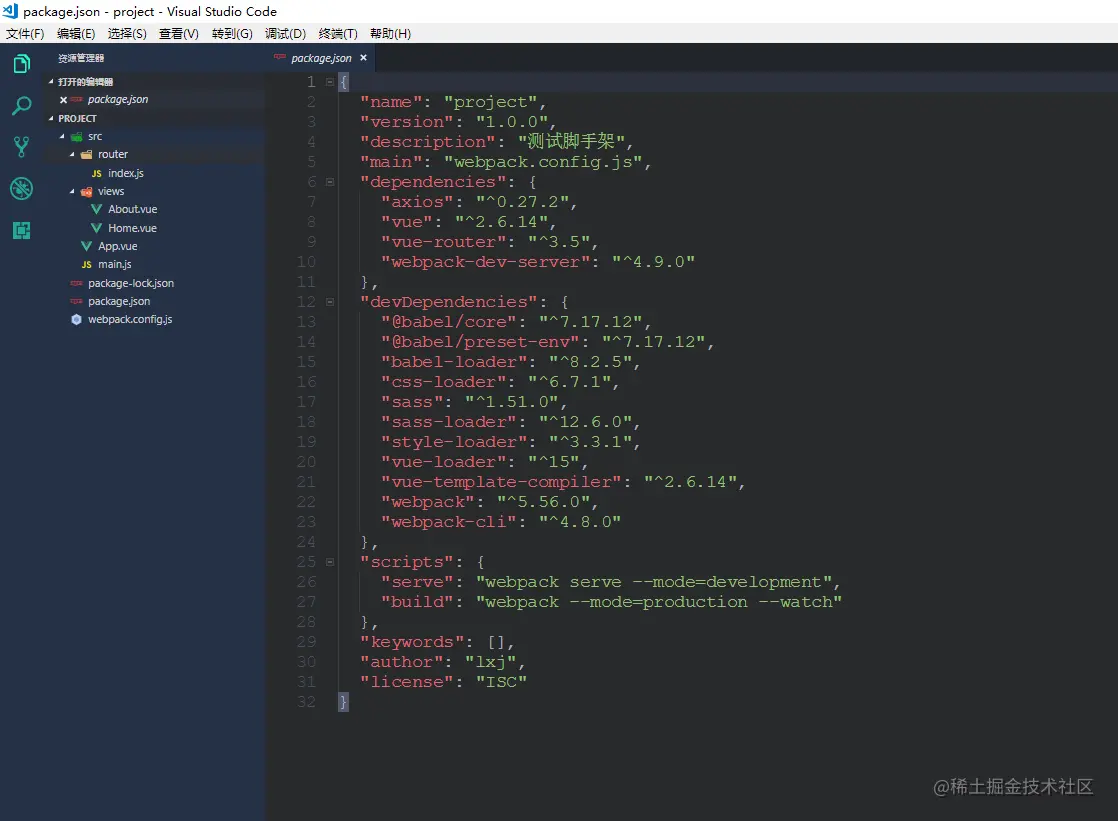This screenshot has height=821, width=1118.
Task: Open the 帮助(H) menu
Action: pos(390,34)
